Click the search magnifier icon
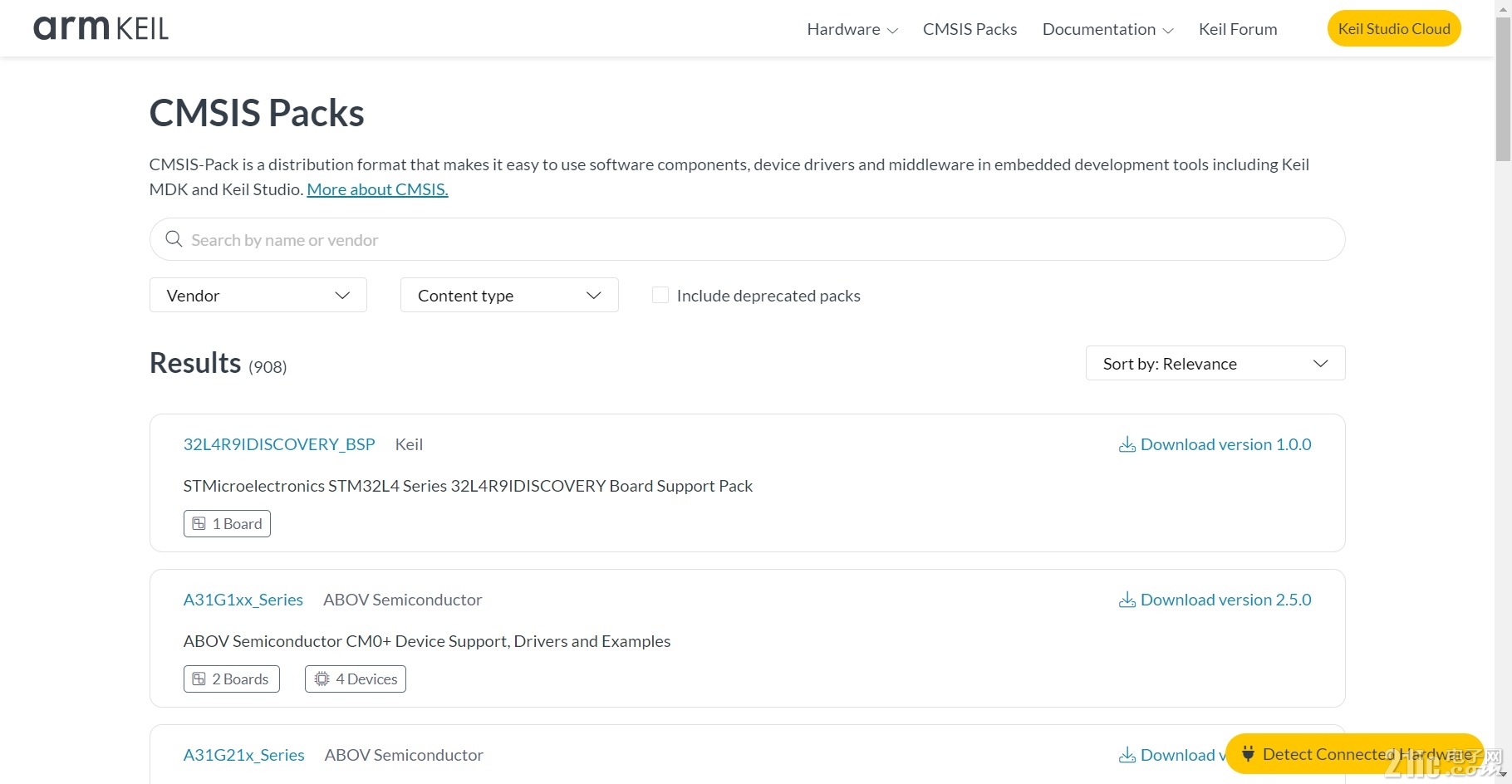Image resolution: width=1512 pixels, height=784 pixels. [x=174, y=239]
